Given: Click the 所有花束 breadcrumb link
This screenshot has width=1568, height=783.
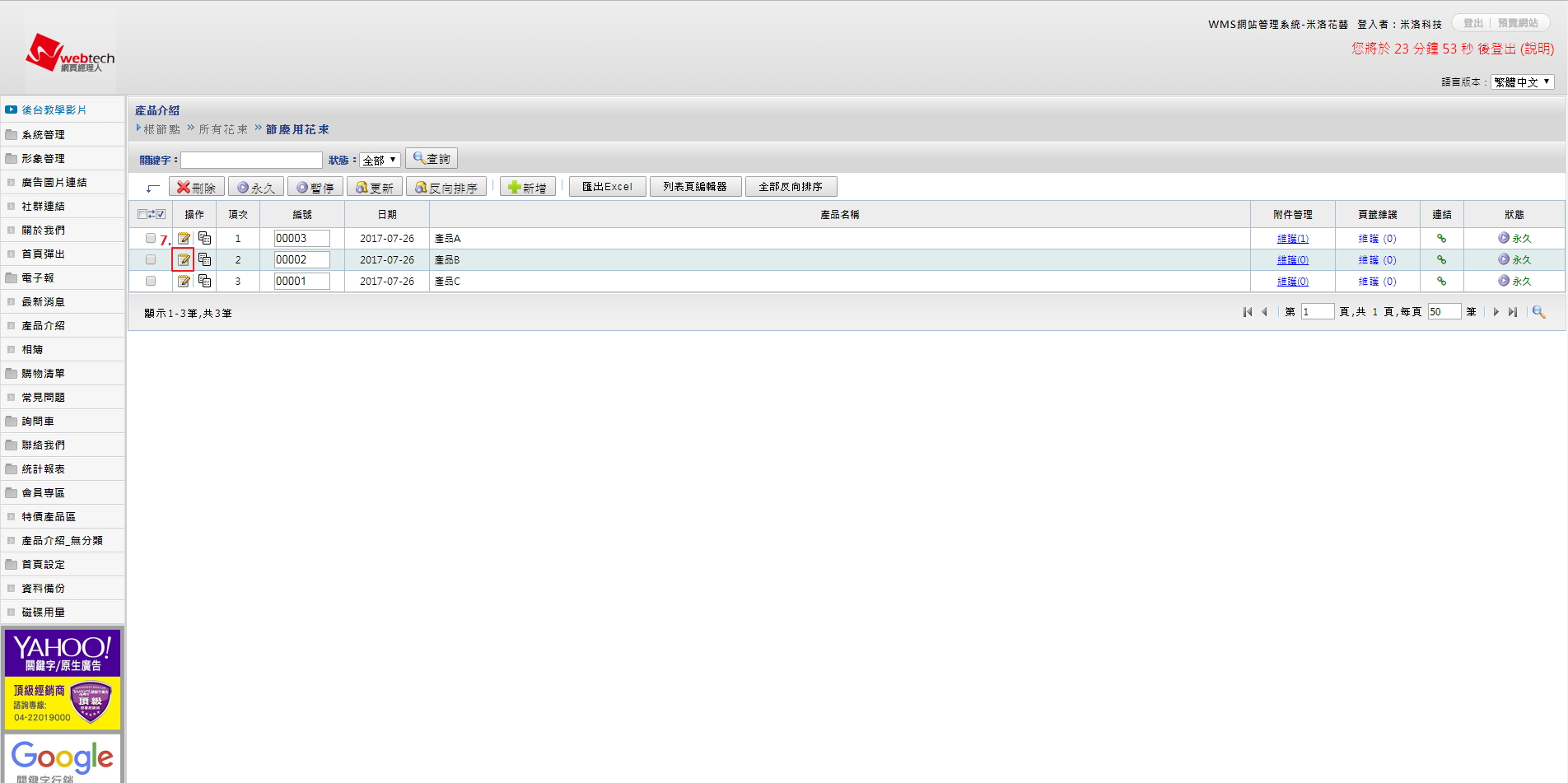Looking at the screenshot, I should click(223, 129).
